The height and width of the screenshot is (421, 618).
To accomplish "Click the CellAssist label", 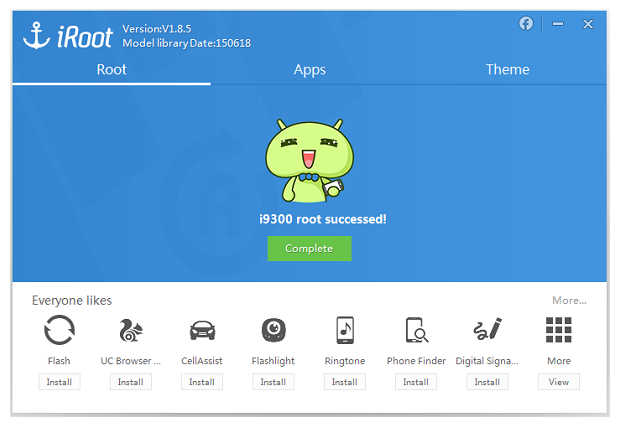I will 202,361.
